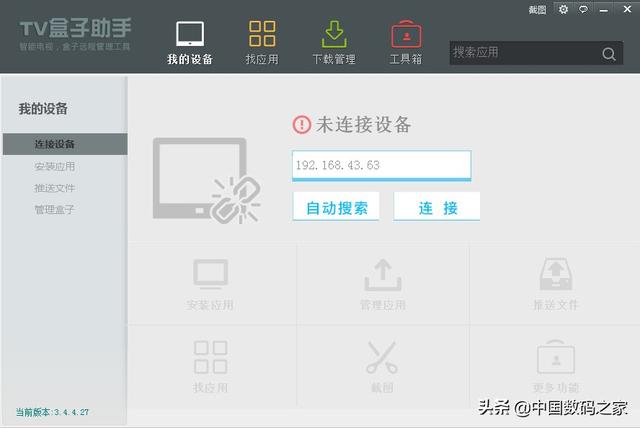This screenshot has height=428, width=640.
Task: Click the 当前版本 3.4.4.27 text
Action: pyautogui.click(x=52, y=412)
